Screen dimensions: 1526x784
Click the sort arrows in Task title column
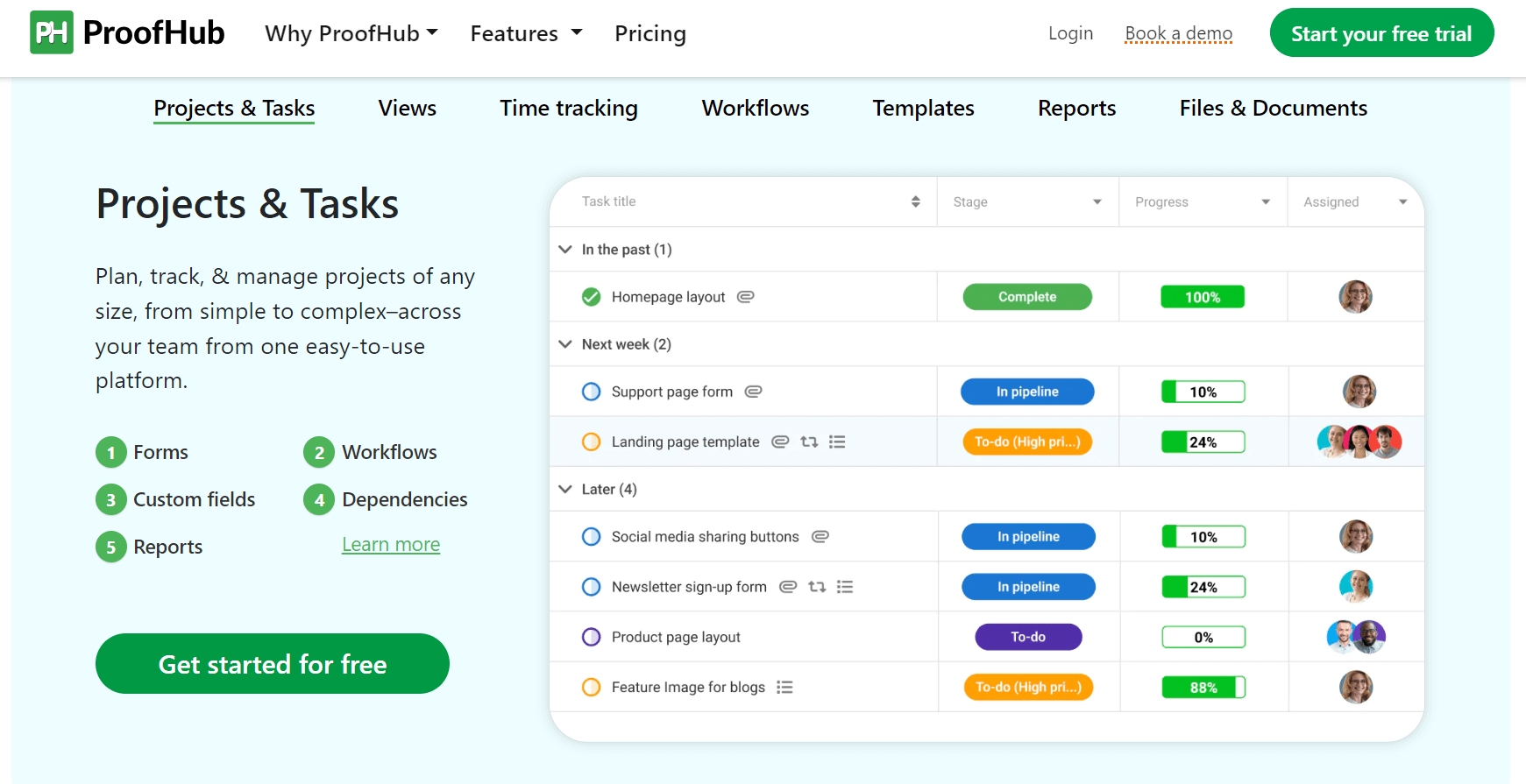click(916, 201)
